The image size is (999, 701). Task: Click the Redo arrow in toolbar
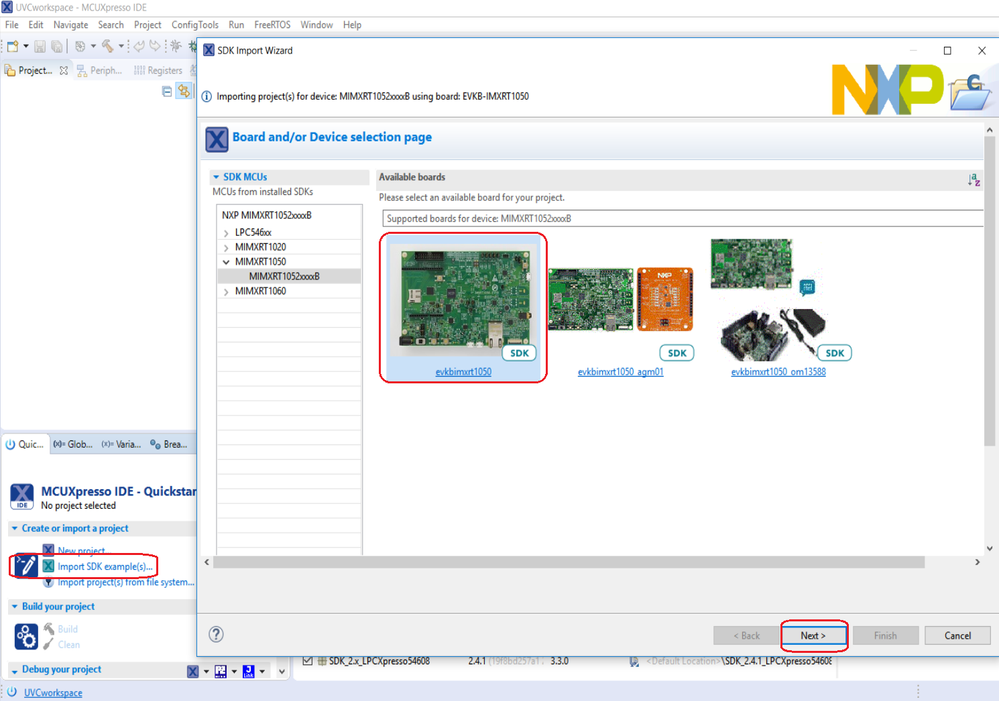[155, 46]
